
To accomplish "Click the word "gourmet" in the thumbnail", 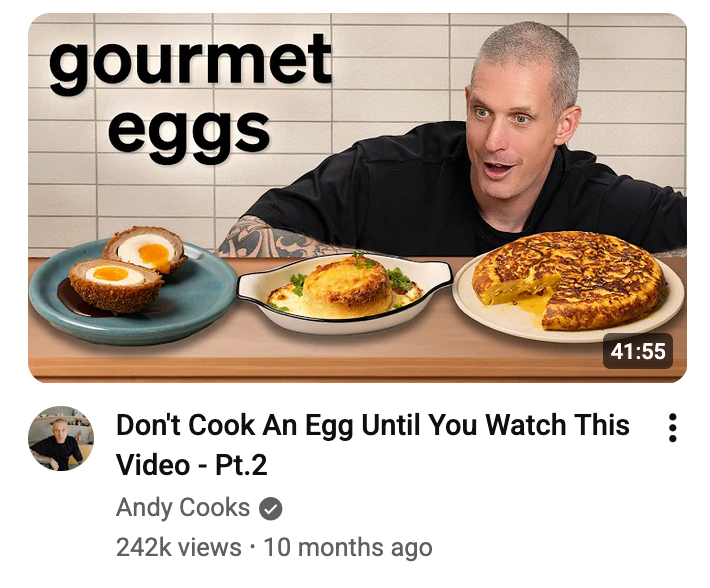I will (x=190, y=62).
